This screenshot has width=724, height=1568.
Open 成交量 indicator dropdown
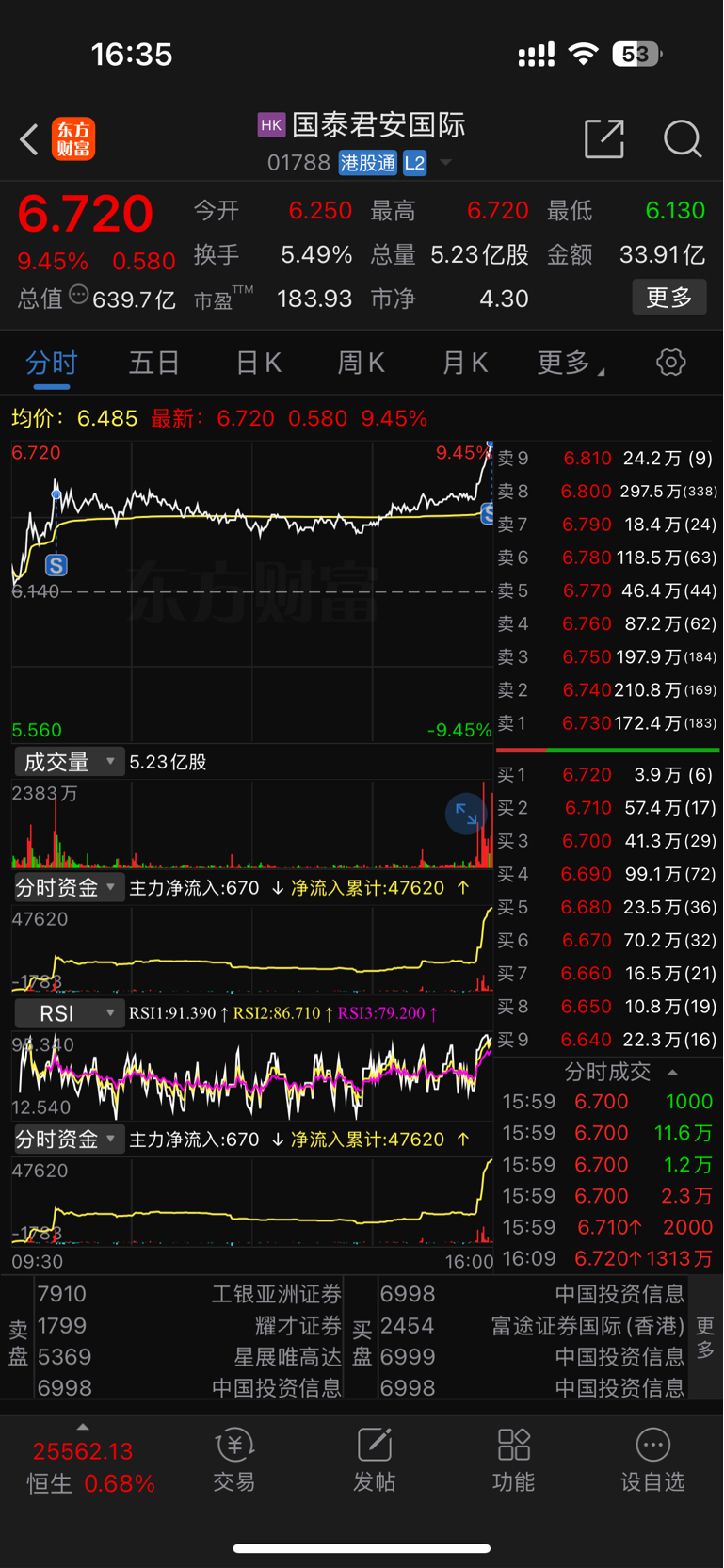pos(69,761)
